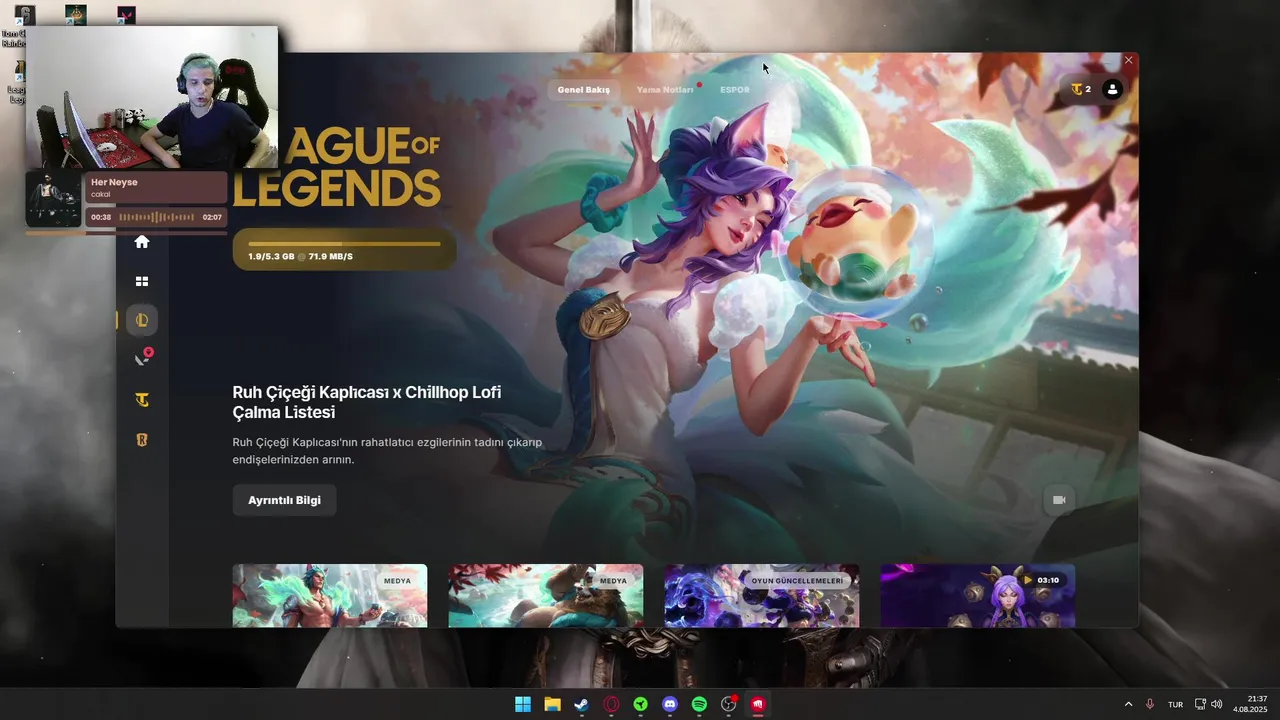Click the song waveform progress bar
This screenshot has width=1280, height=720.
156,217
